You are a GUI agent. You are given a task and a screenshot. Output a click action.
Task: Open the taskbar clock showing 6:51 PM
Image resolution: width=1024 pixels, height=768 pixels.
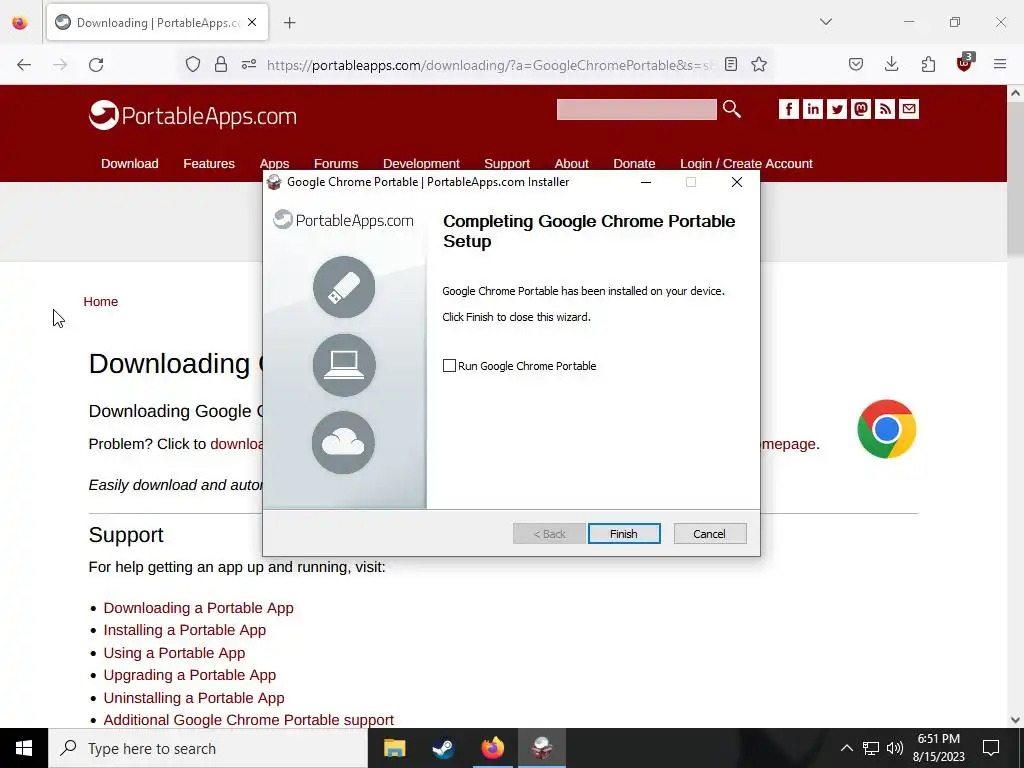pyautogui.click(x=938, y=748)
